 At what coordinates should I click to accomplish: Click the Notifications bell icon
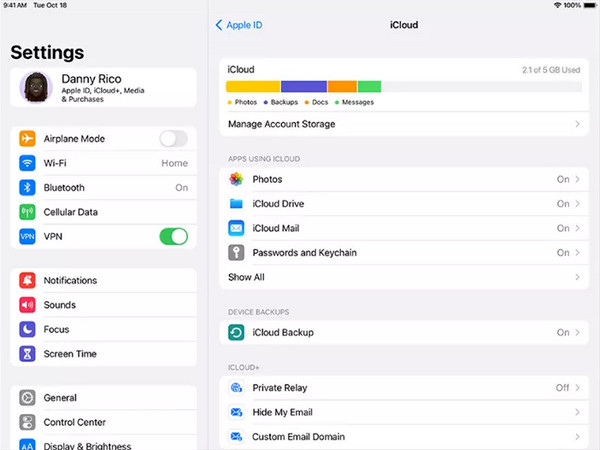pos(27,280)
